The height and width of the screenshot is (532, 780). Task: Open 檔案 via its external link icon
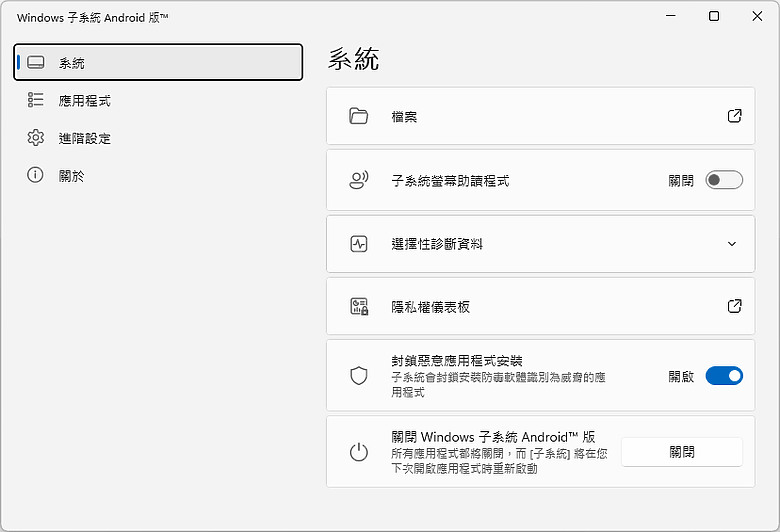(734, 116)
